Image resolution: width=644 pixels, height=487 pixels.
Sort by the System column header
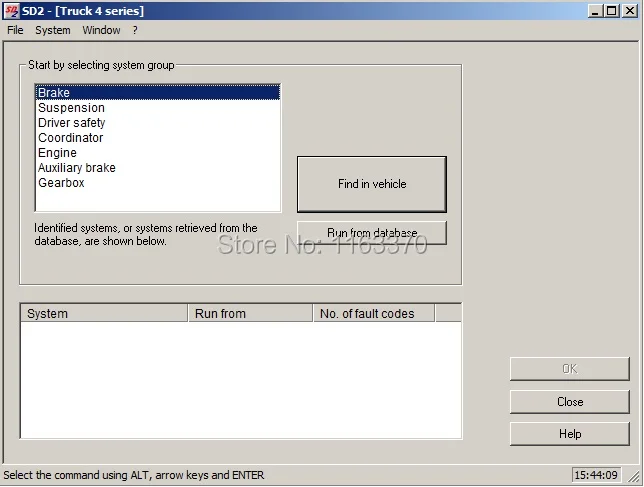click(104, 314)
